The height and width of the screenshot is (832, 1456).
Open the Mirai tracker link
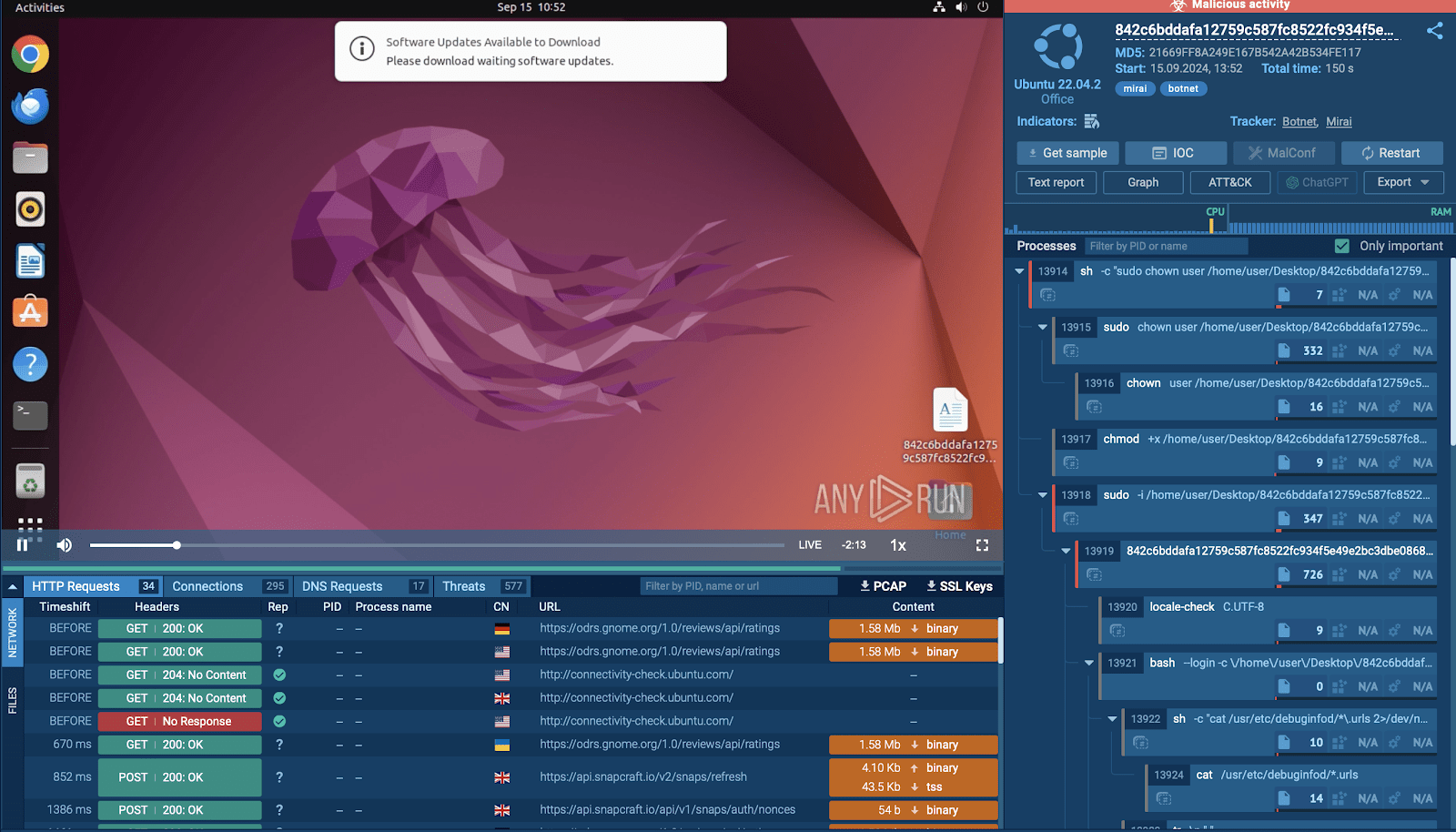click(x=1339, y=121)
